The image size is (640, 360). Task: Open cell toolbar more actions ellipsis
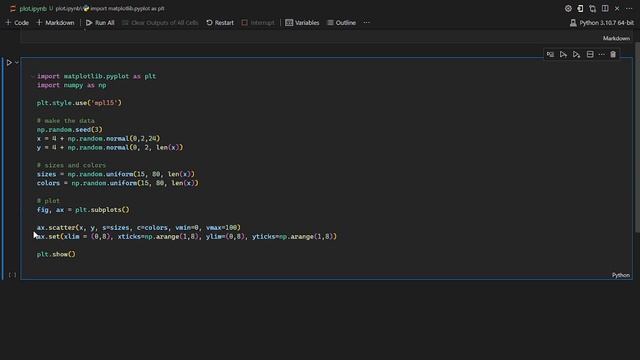pos(601,54)
